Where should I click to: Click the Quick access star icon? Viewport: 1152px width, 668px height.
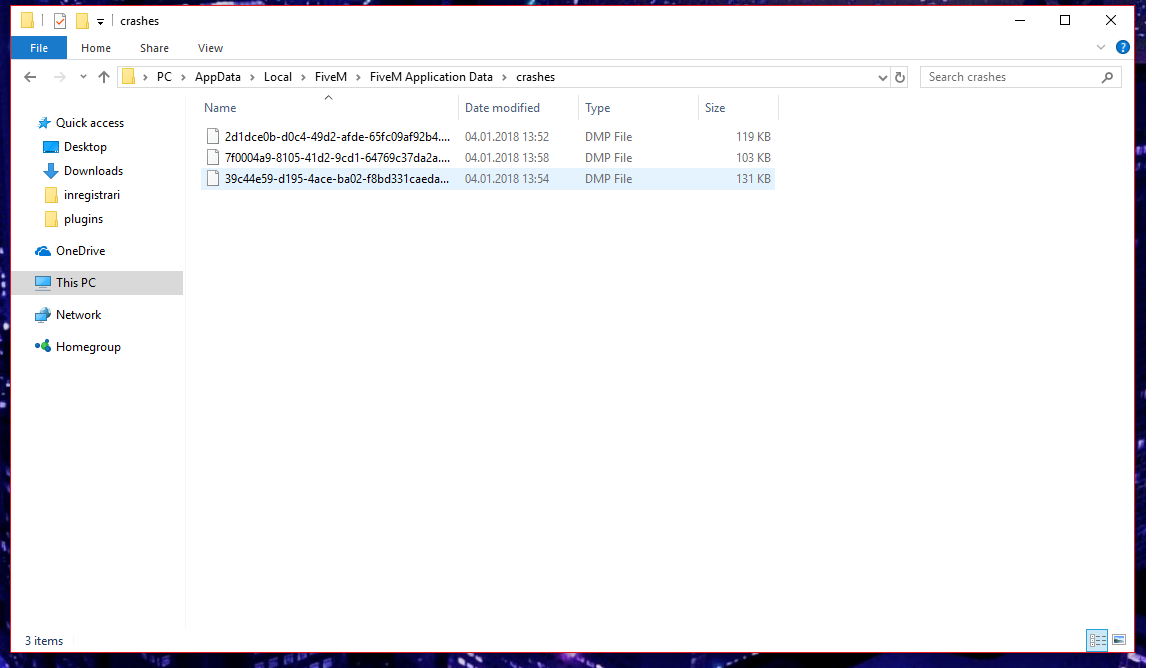pos(43,123)
